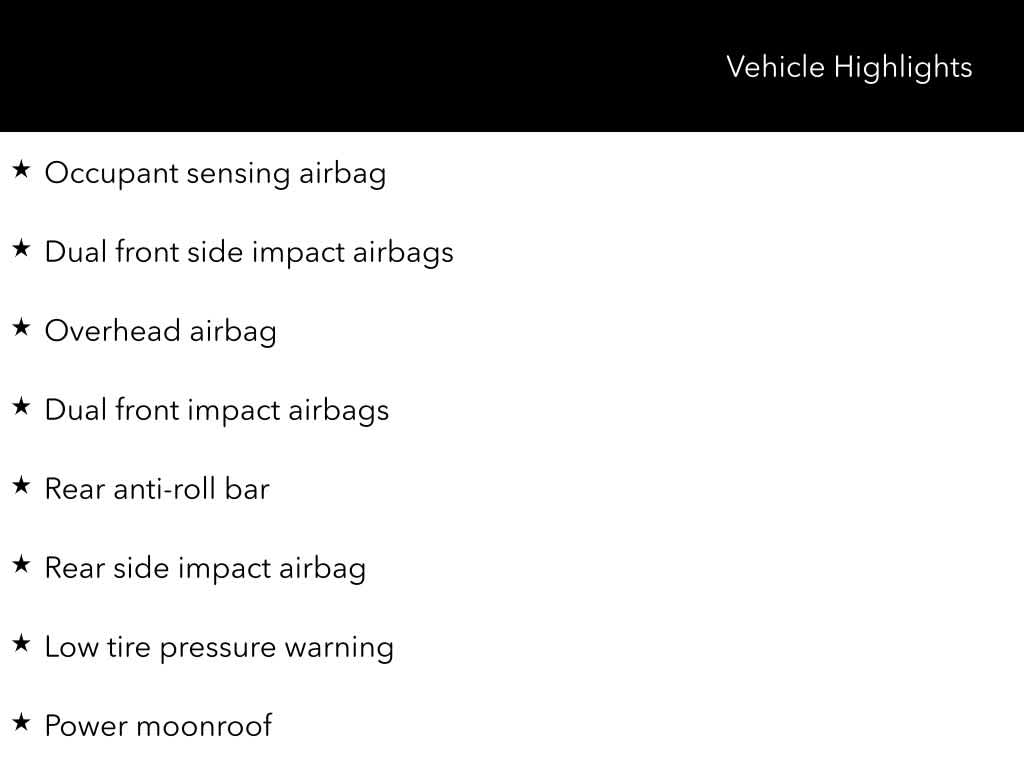1024x768 pixels.
Task: Select the Overhead airbag list item text
Action: tap(160, 331)
